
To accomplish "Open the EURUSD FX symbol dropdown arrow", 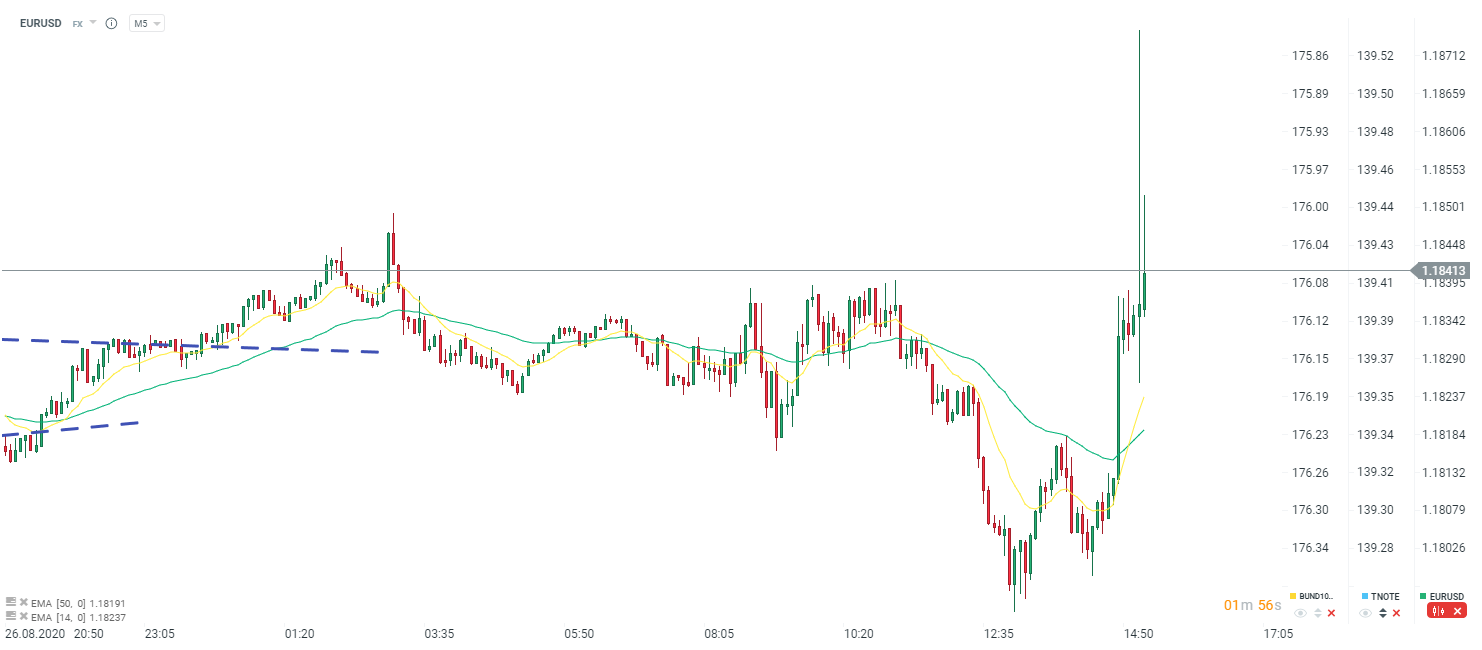I will coord(93,22).
